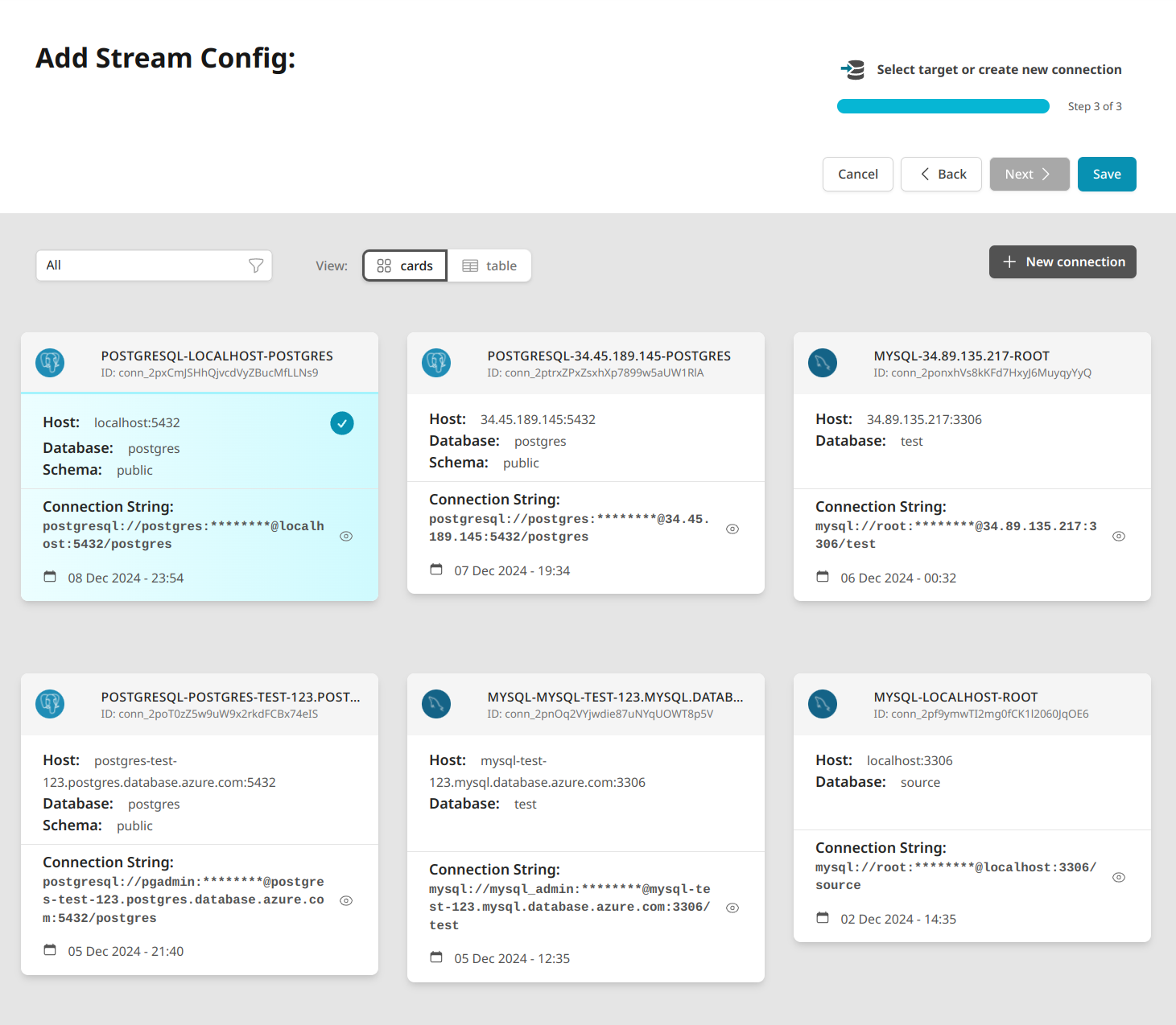Click ID conn_2pxCmJSHhQjvcdVyZBucMfLLNs9

coord(209,373)
